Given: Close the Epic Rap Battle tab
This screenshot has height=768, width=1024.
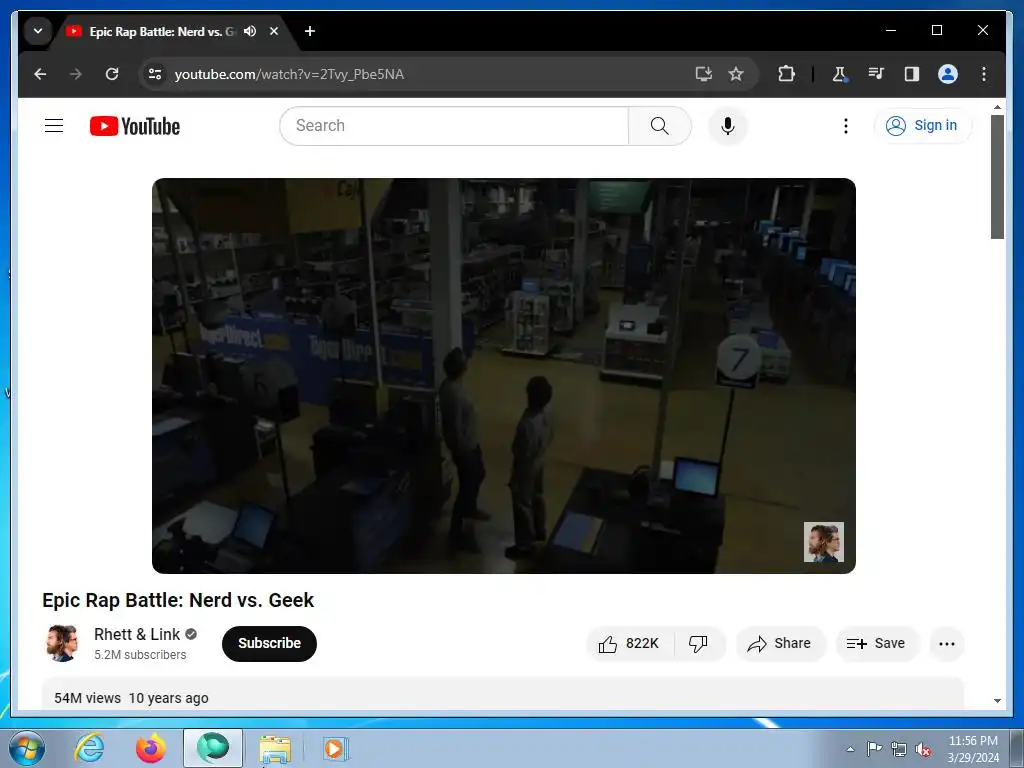Looking at the screenshot, I should click(x=274, y=31).
